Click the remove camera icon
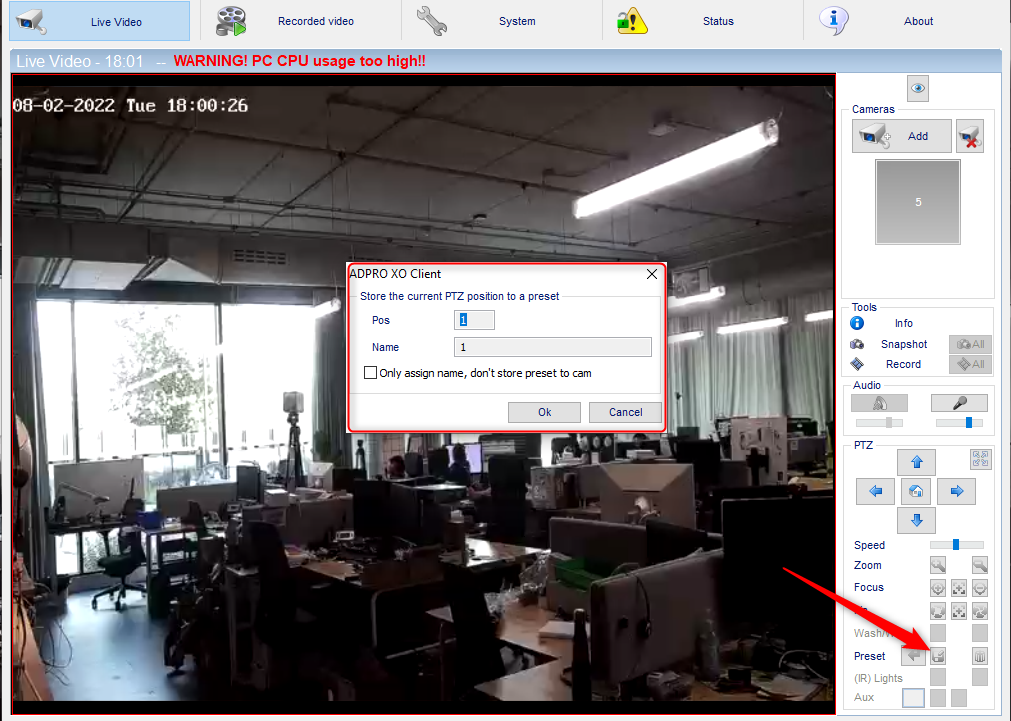The image size is (1011, 721). (970, 136)
